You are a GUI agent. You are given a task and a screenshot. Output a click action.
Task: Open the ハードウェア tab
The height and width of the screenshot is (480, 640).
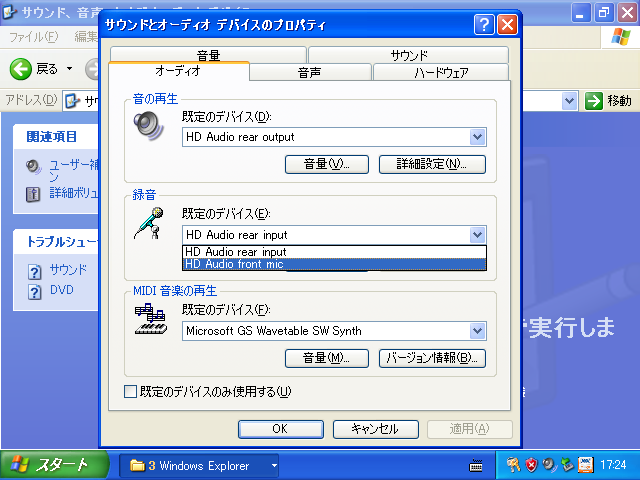click(441, 72)
